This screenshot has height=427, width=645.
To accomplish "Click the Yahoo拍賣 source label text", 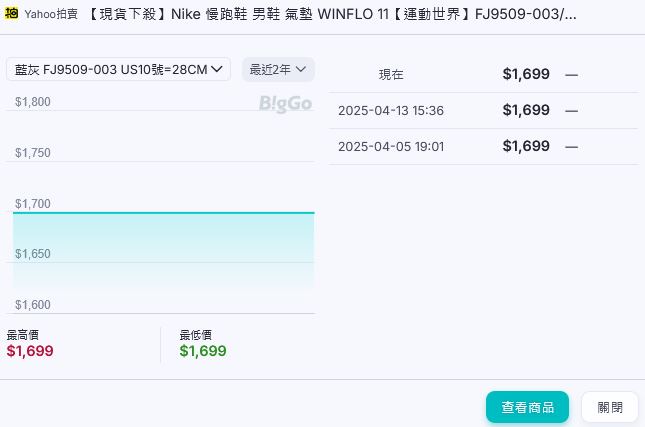I will click(x=52, y=15).
